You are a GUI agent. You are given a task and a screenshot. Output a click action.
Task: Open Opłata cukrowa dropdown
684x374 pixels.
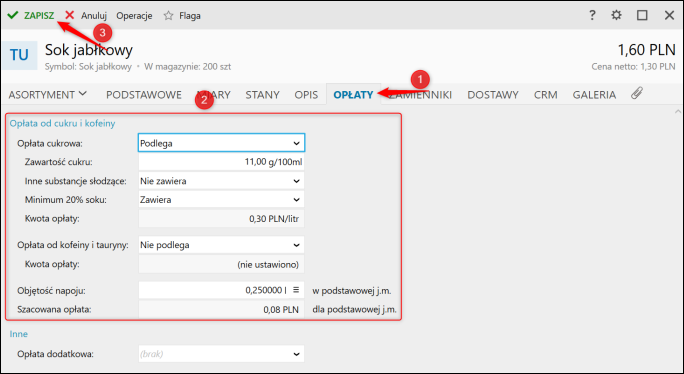[221, 143]
